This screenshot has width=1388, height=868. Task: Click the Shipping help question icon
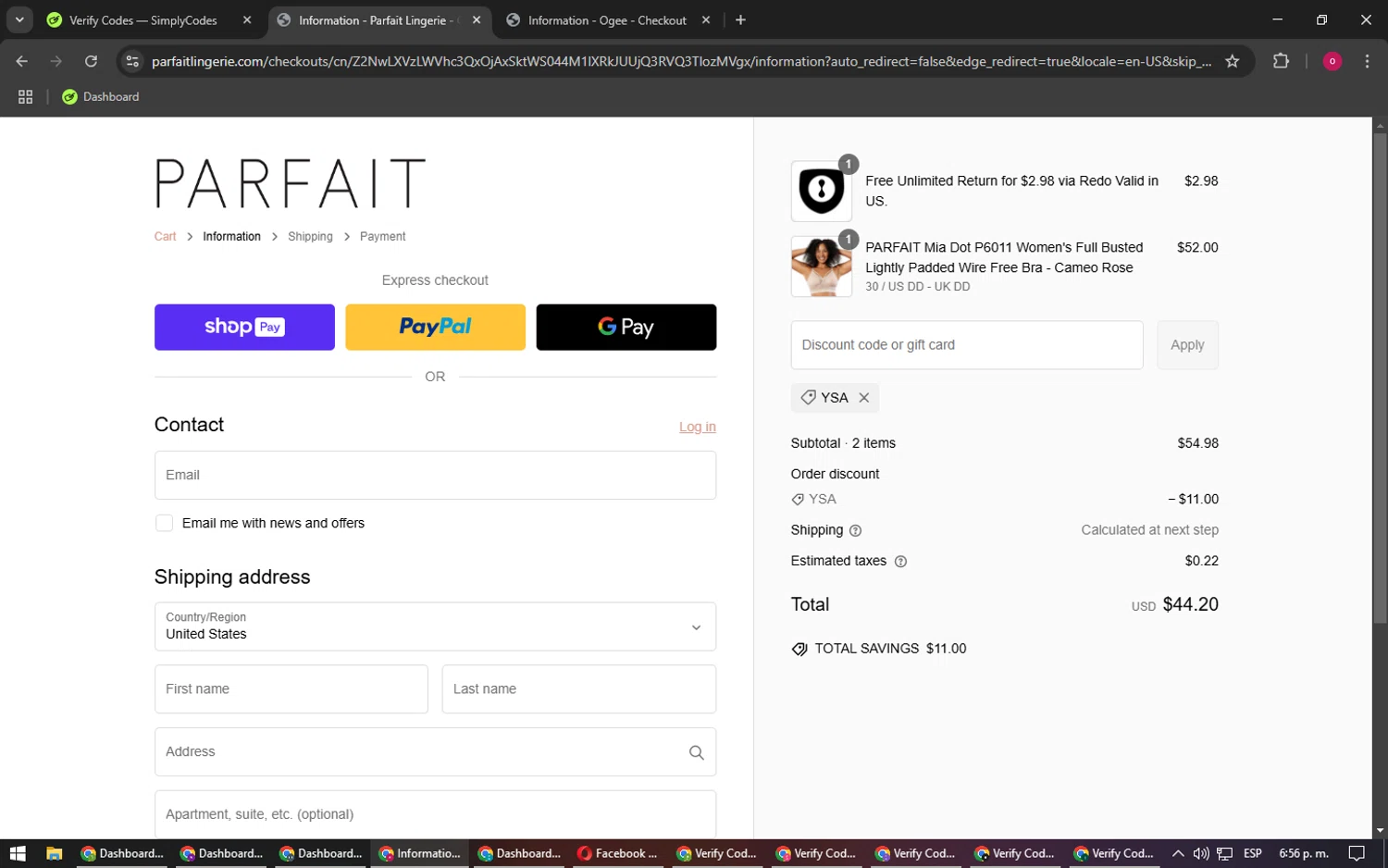click(x=855, y=531)
